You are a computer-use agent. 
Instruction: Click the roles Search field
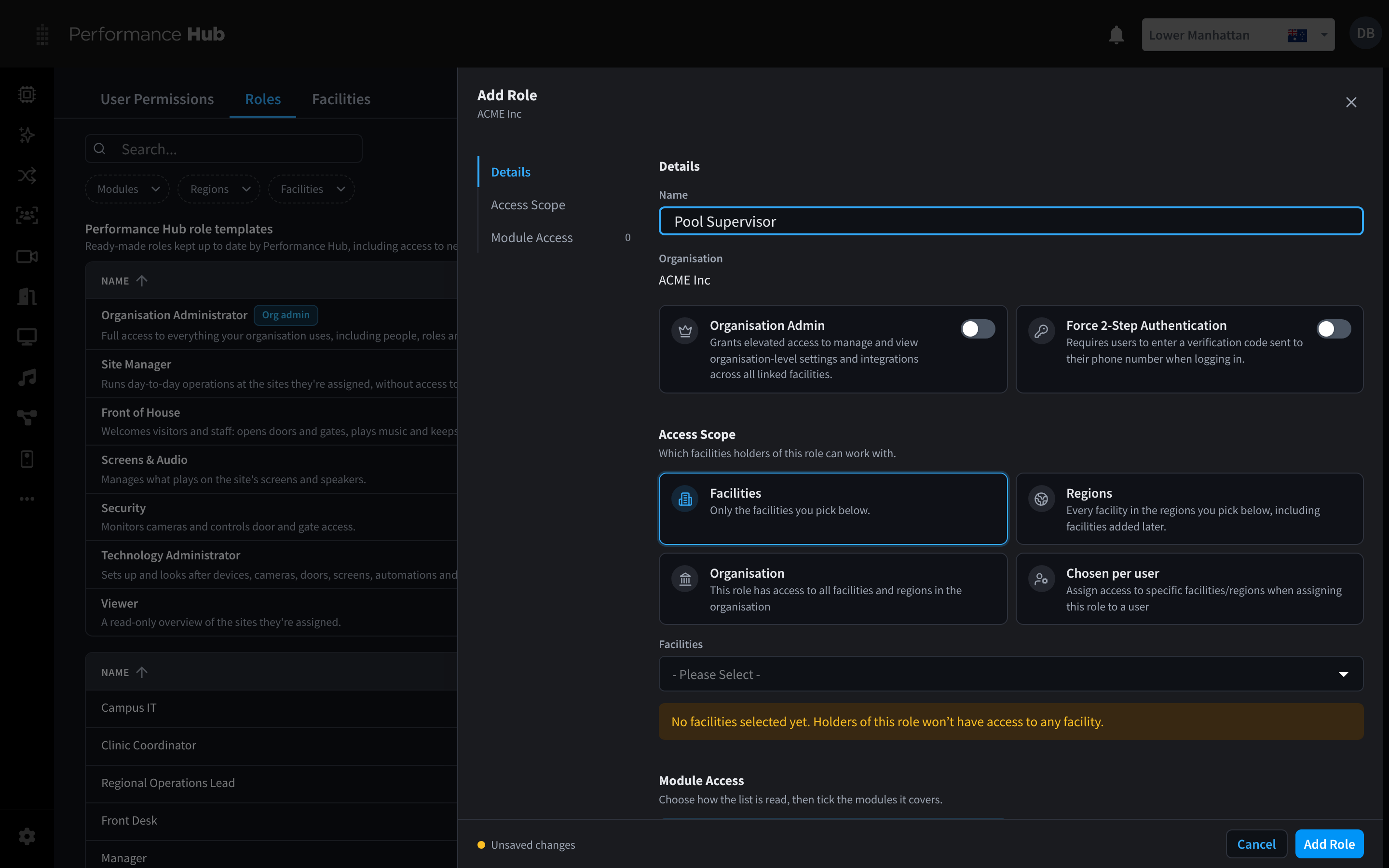224,149
